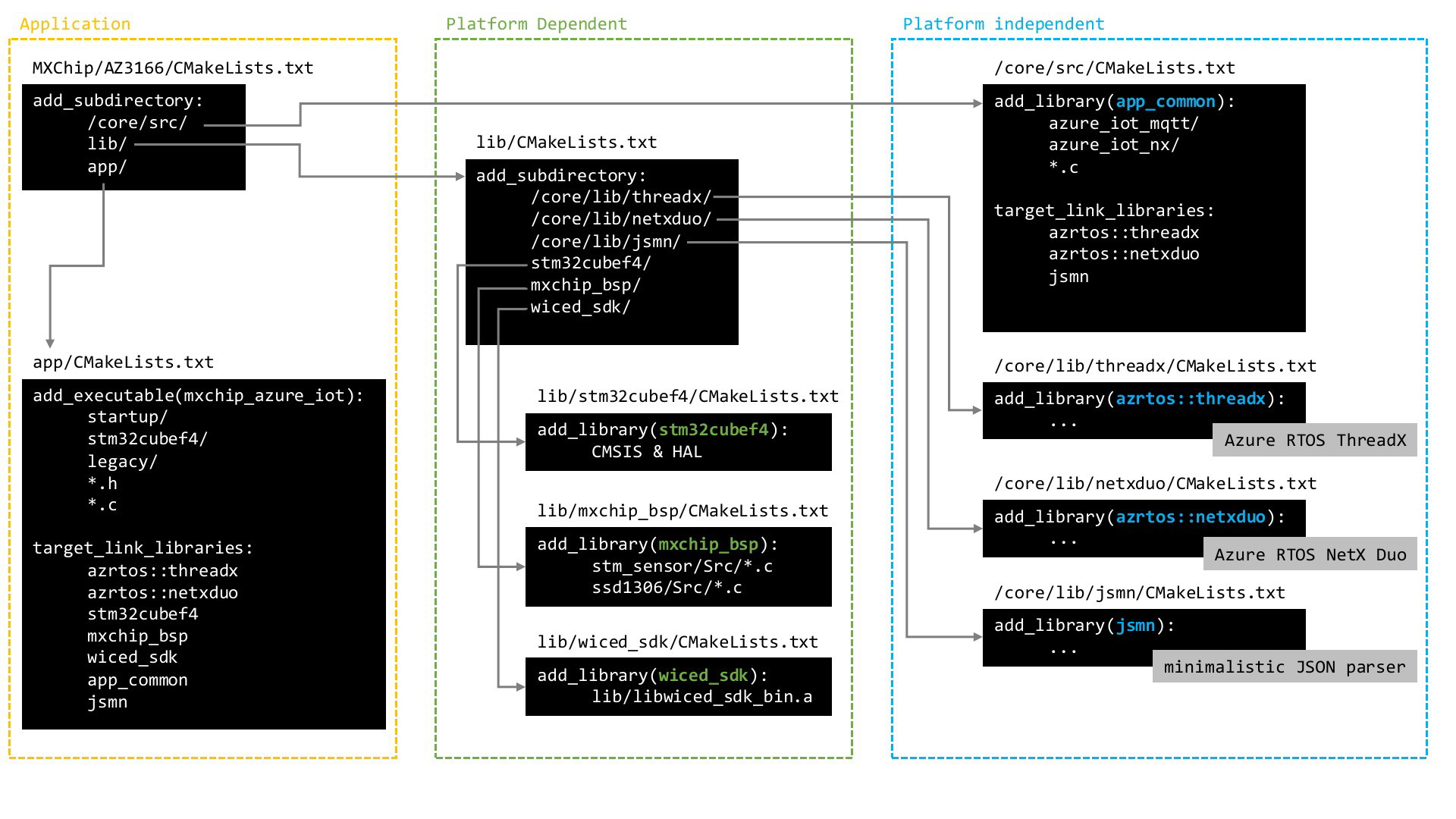Click "/core/src/" in the MXChip add_subdirectory box
The width and height of the screenshot is (1456, 819).
(137, 123)
